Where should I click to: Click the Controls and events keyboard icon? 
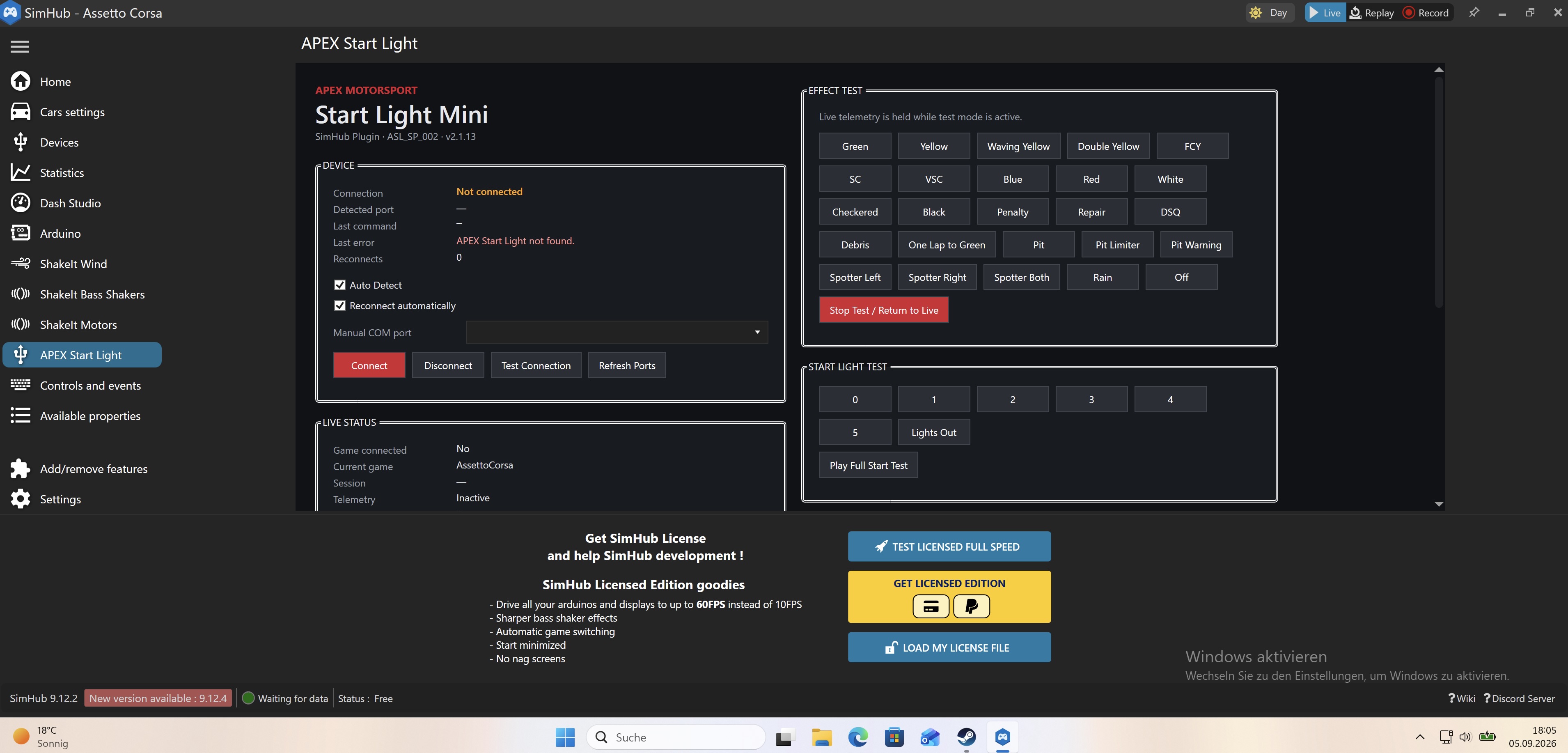(20, 385)
